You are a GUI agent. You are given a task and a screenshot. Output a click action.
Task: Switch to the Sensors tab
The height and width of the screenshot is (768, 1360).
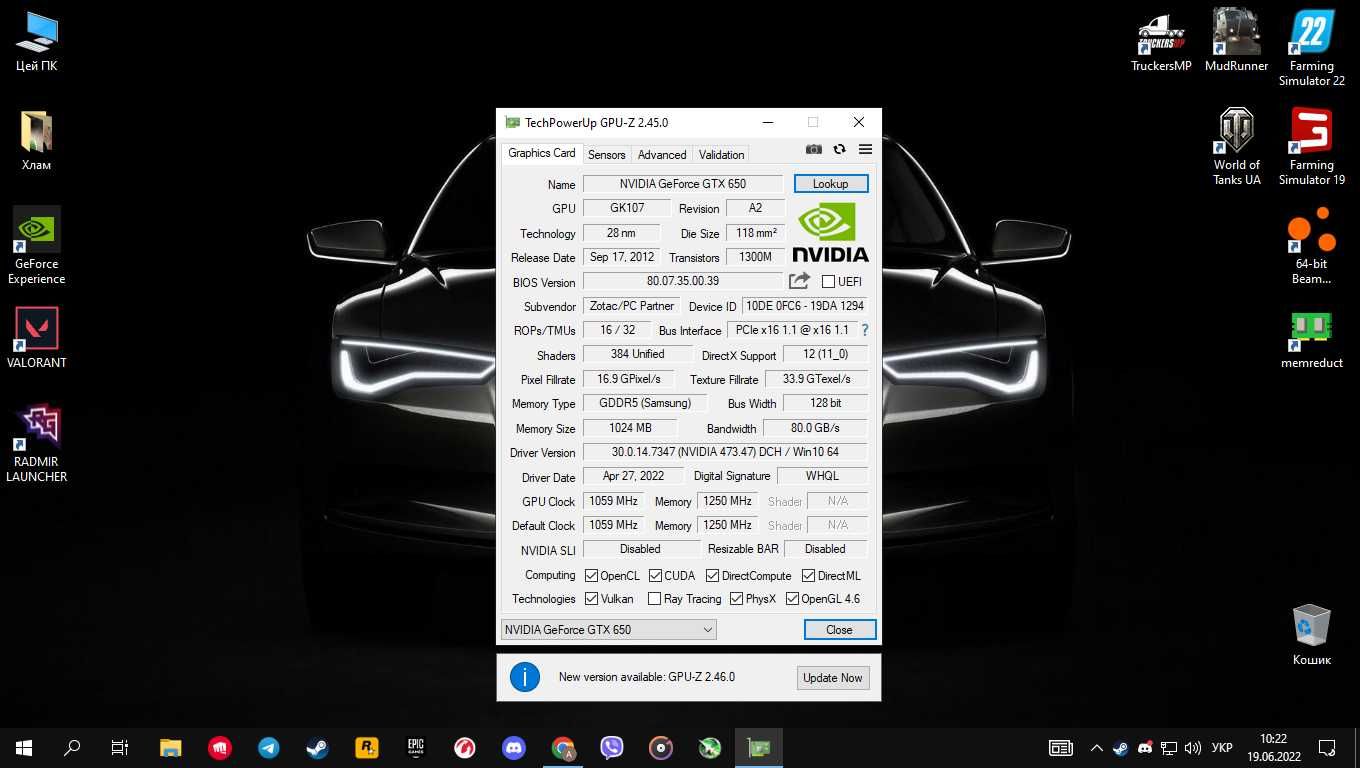[x=606, y=155]
